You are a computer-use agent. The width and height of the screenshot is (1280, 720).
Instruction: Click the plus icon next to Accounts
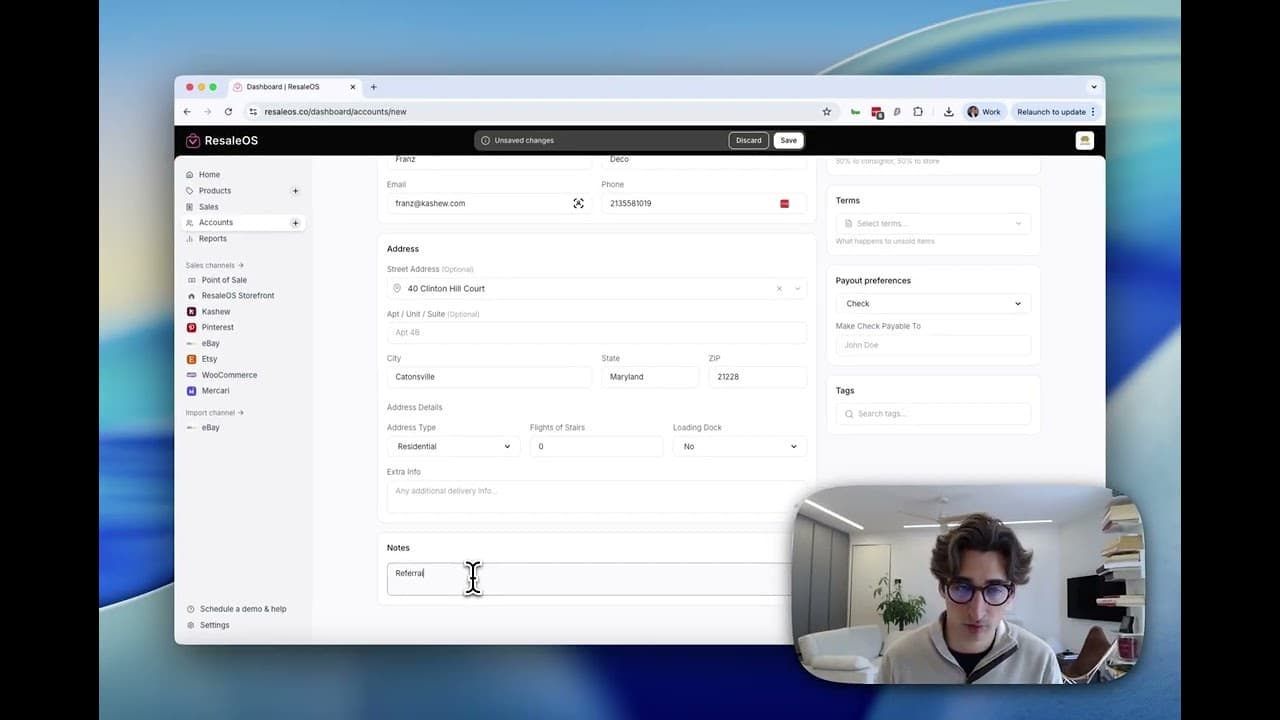click(x=295, y=222)
